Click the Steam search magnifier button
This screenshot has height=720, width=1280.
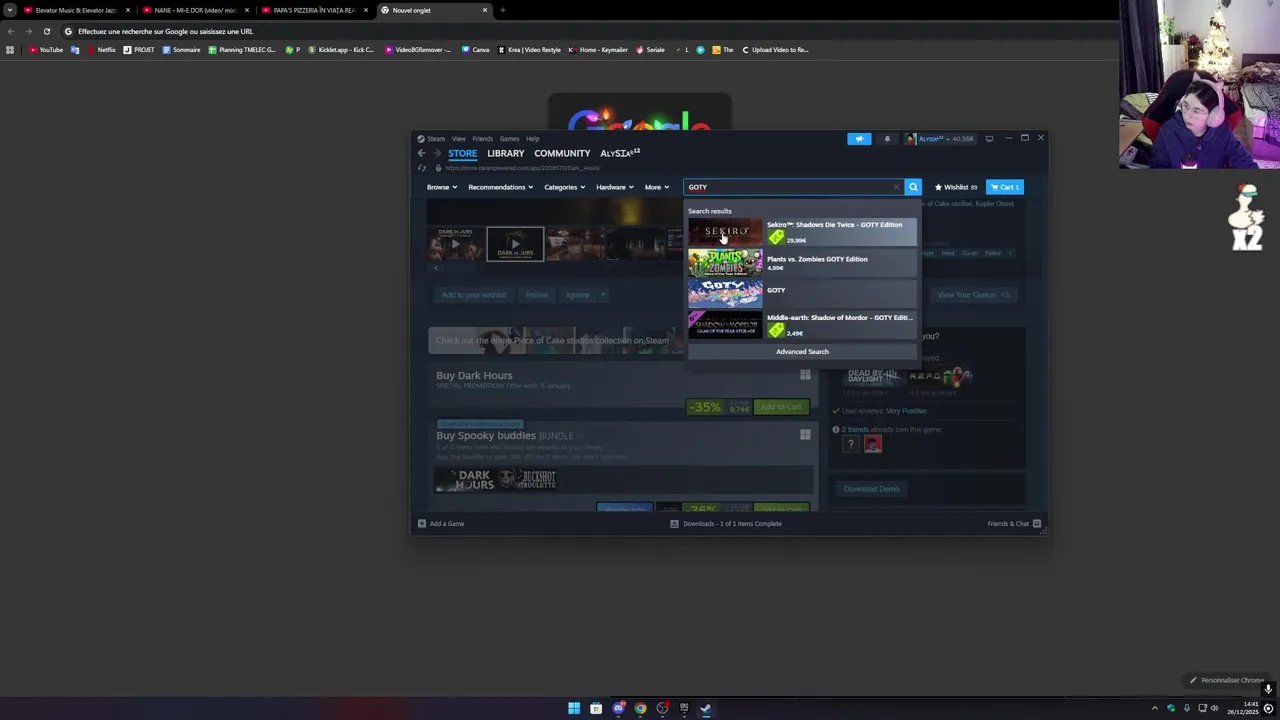coord(913,187)
